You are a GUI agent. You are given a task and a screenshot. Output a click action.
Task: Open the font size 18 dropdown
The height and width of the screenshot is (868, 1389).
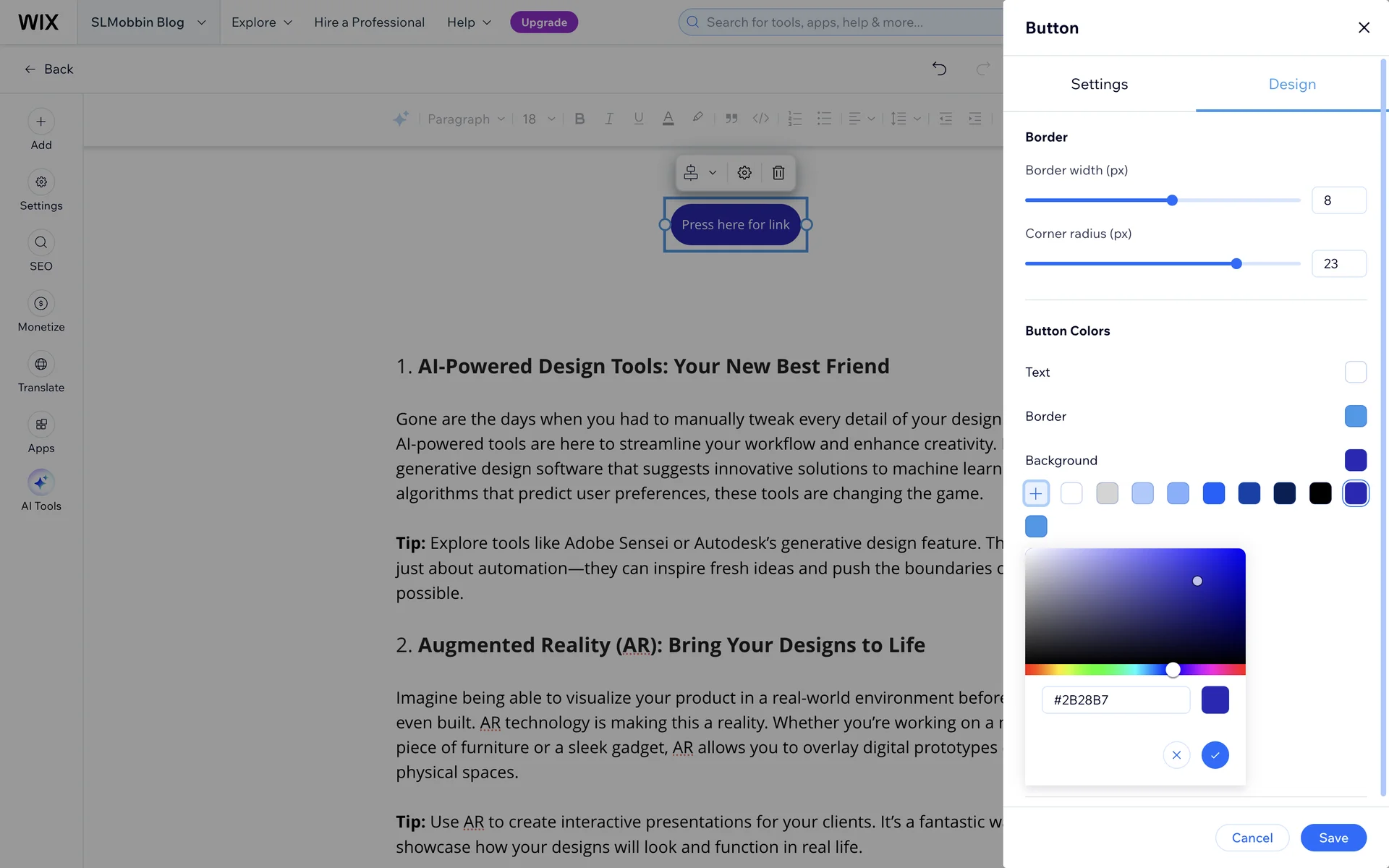538,119
